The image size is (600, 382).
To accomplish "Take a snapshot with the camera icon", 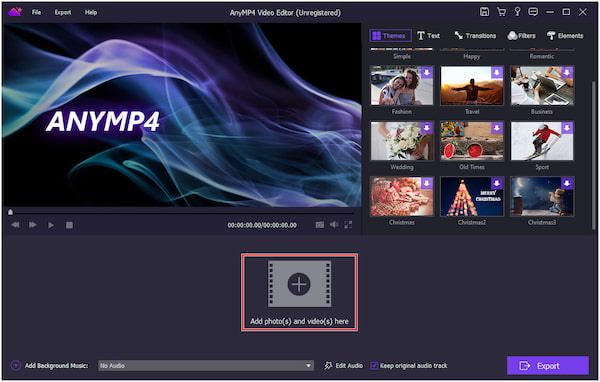I will 320,225.
